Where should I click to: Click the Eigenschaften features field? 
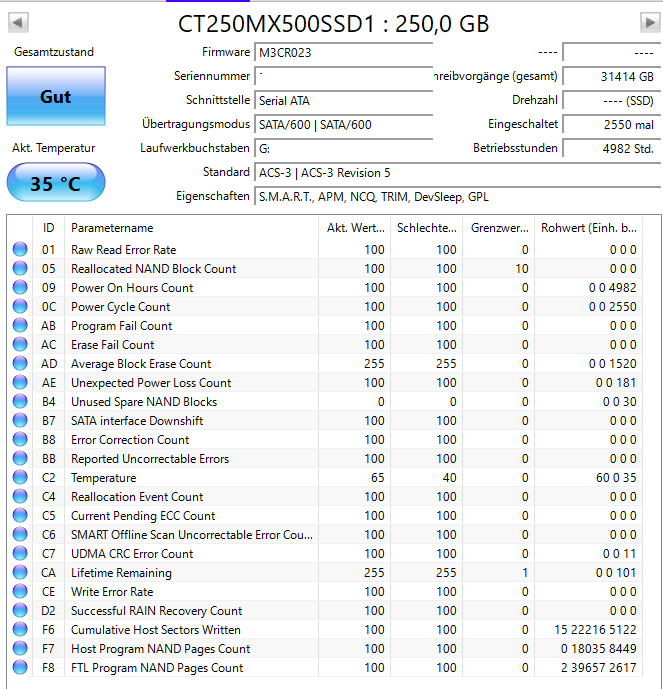[457, 196]
